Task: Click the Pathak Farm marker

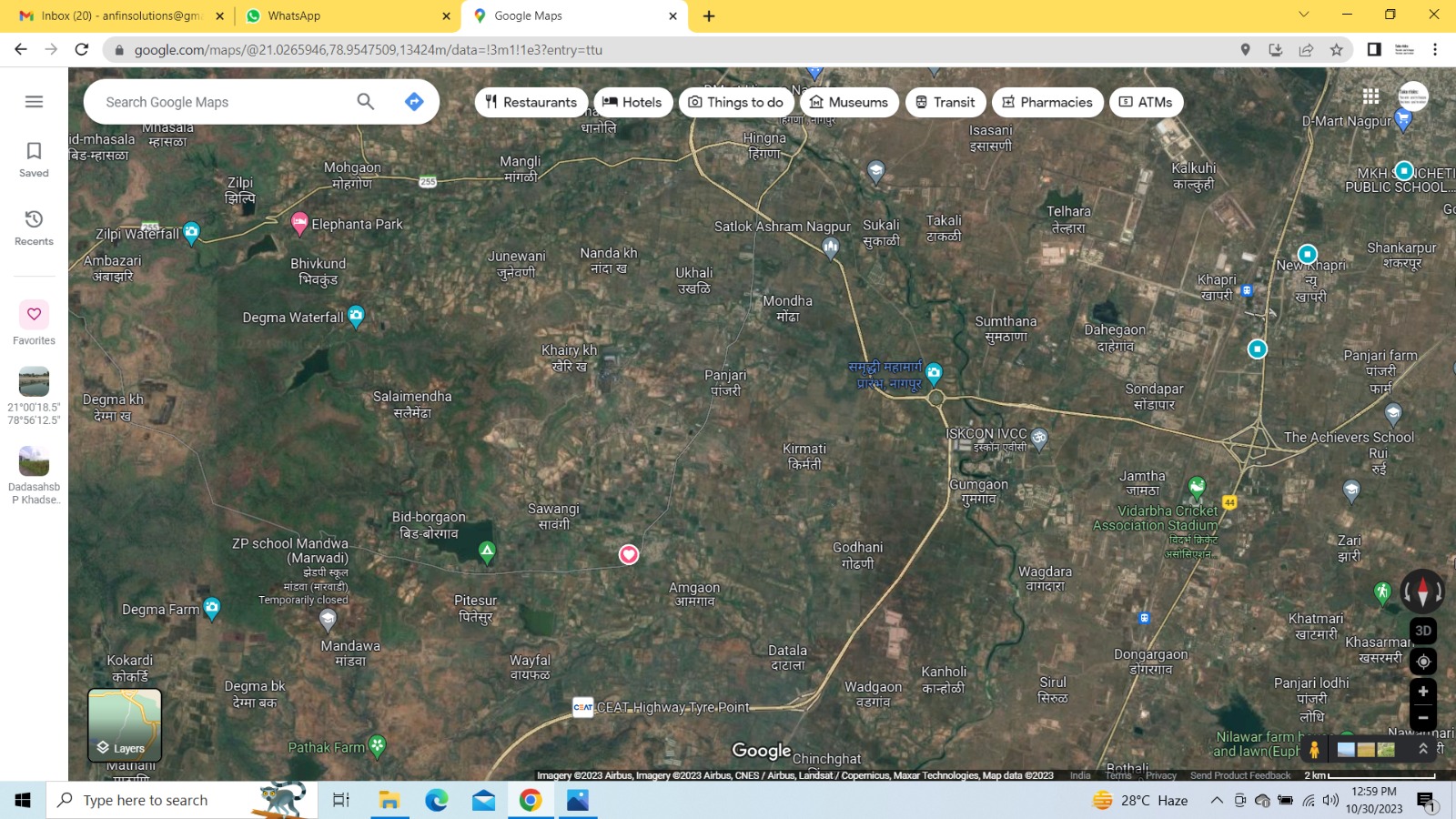Action: tap(377, 746)
